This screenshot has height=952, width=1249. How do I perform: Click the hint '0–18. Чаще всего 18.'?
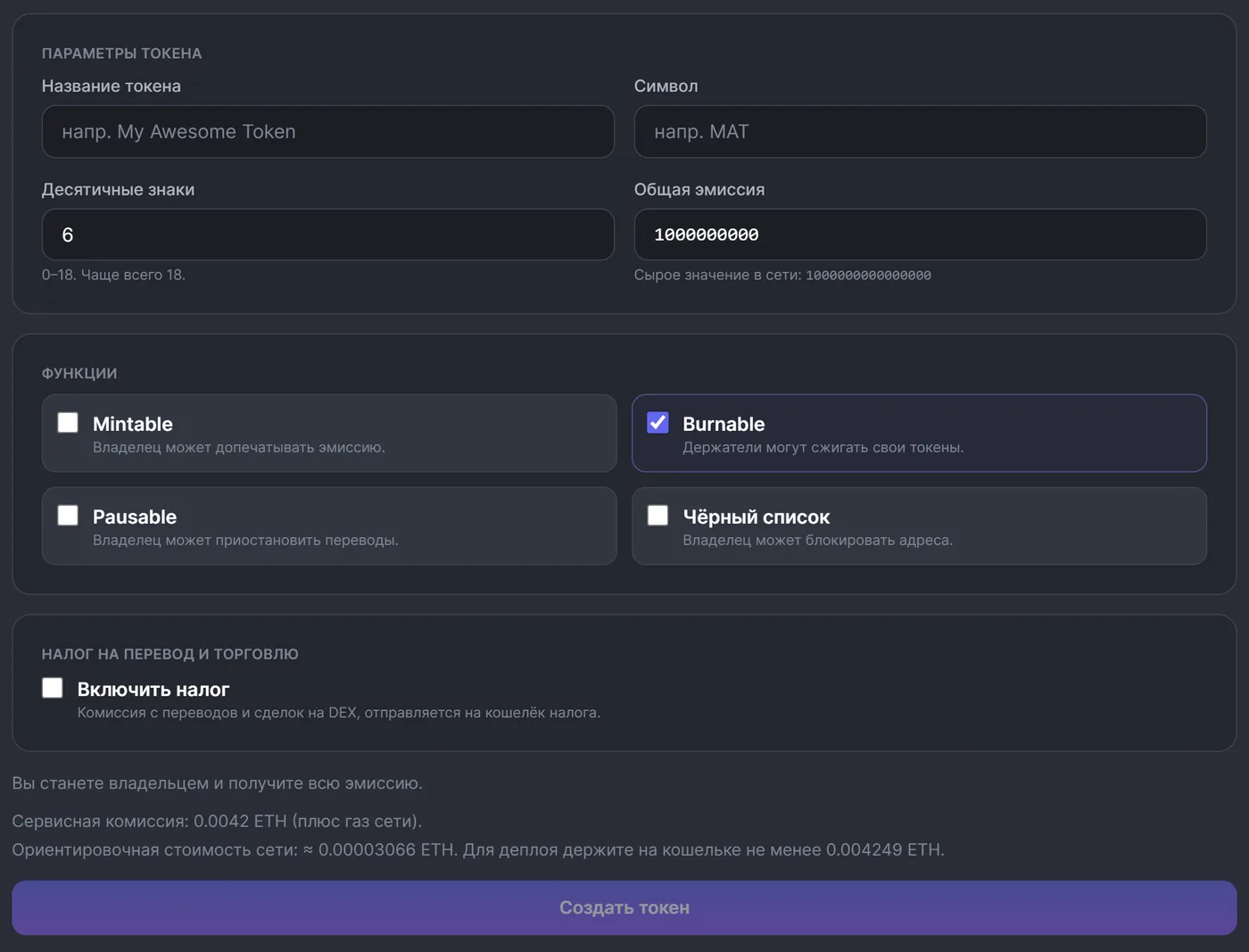point(113,275)
